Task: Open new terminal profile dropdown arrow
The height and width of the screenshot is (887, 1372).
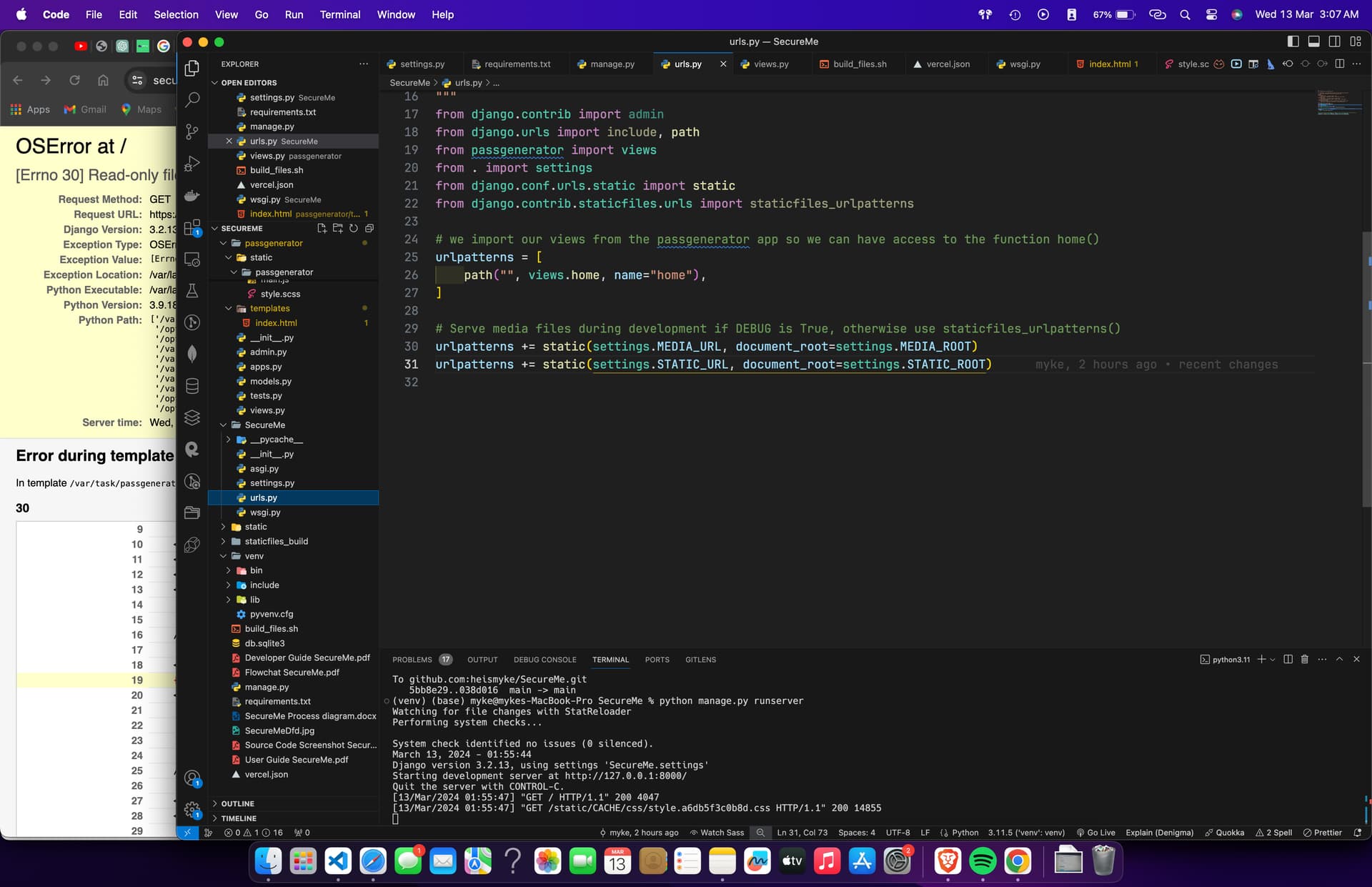Action: (x=1273, y=659)
